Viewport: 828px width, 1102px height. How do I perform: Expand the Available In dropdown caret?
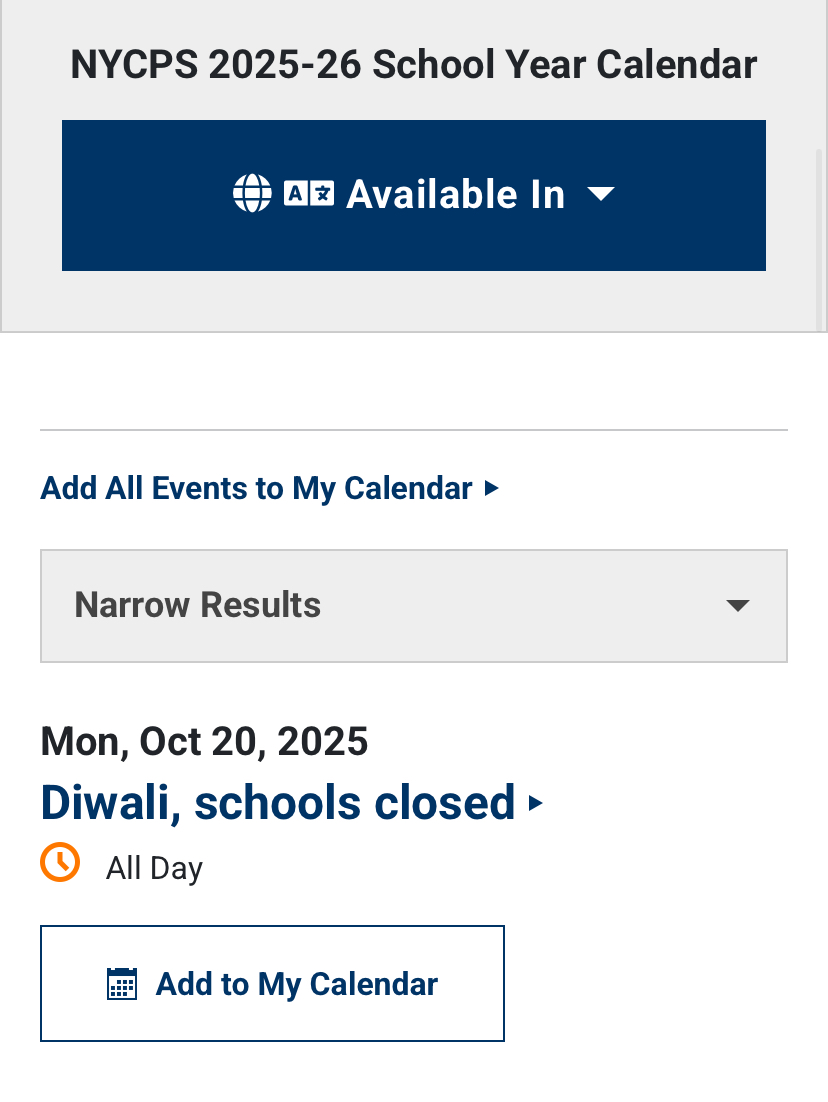point(600,194)
